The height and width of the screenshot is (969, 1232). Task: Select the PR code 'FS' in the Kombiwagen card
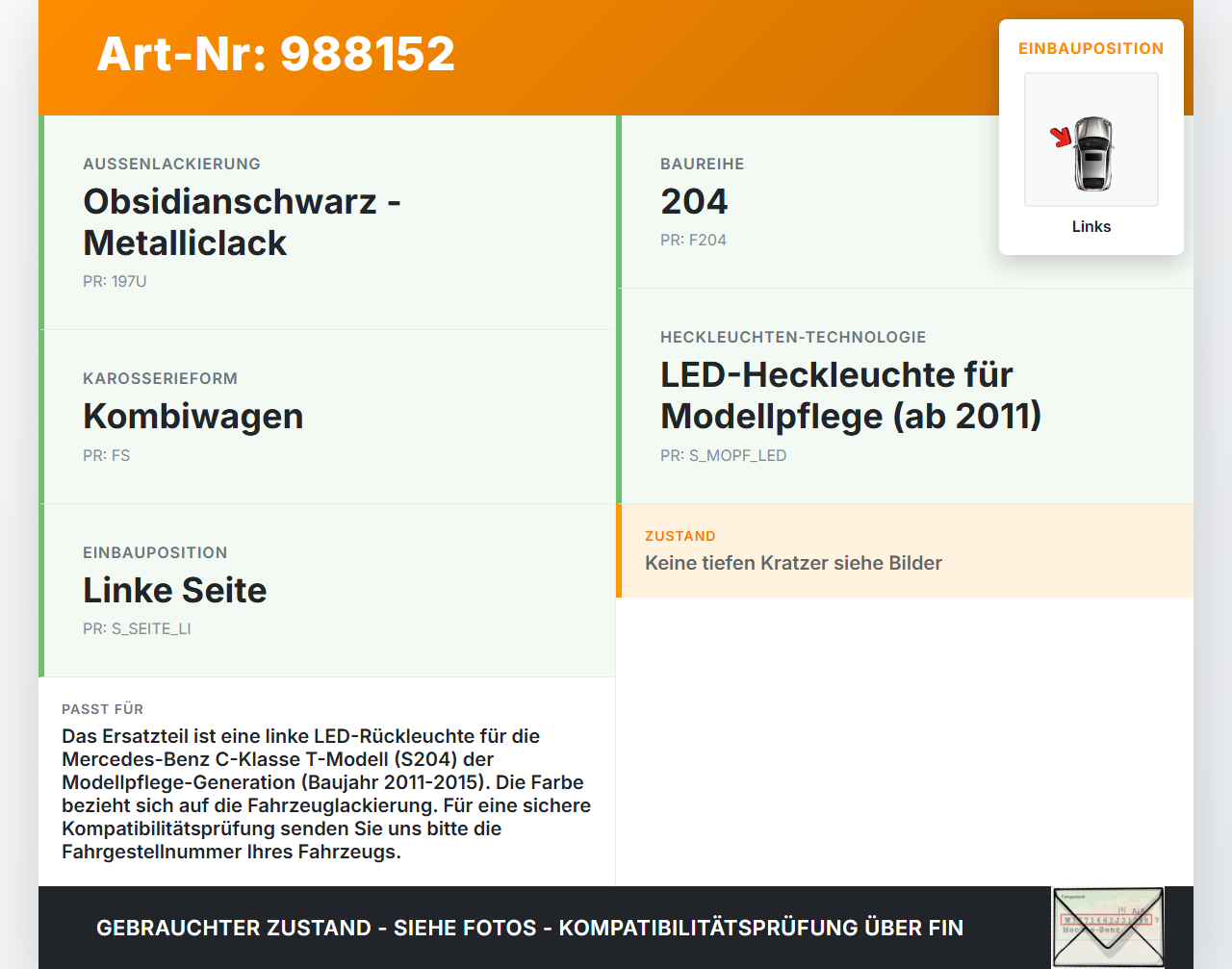106,454
